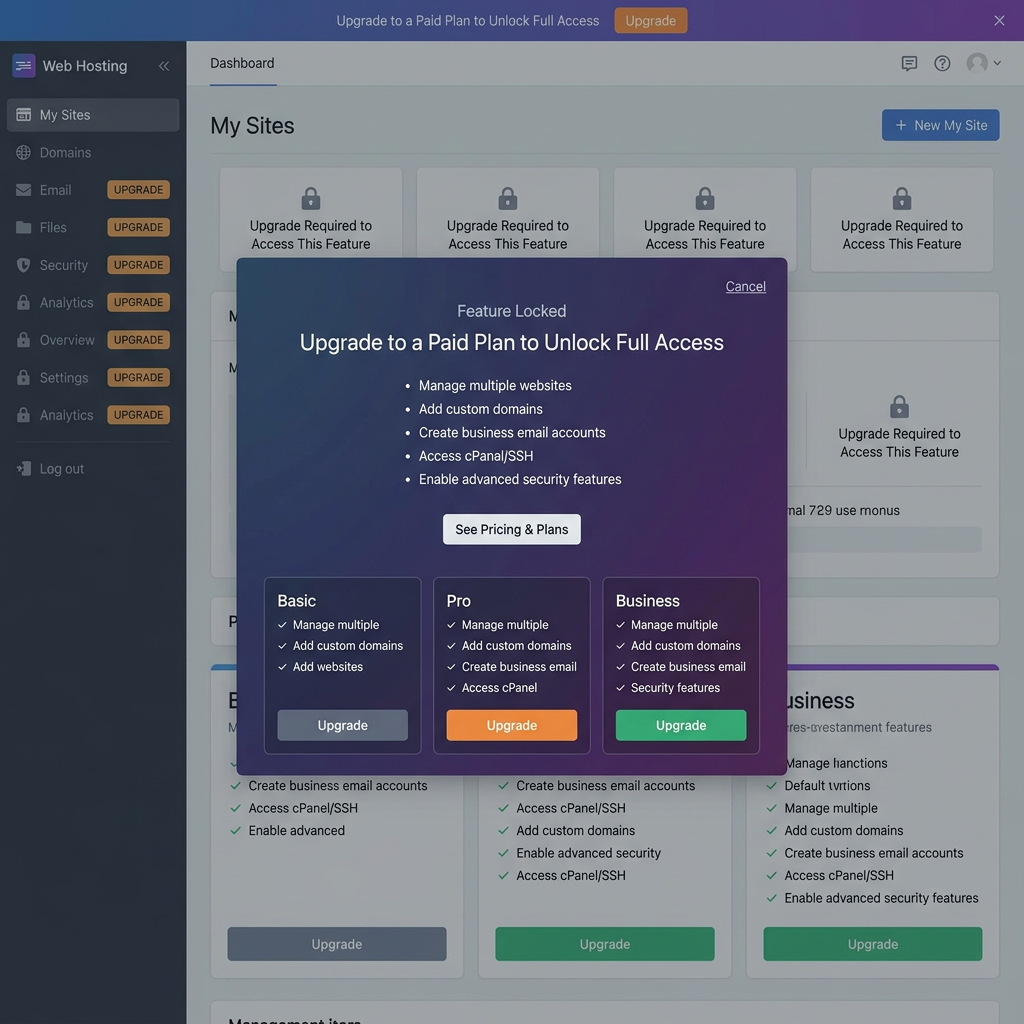The width and height of the screenshot is (1024, 1024).
Task: Open Overview in the sidebar
Action: (x=67, y=340)
